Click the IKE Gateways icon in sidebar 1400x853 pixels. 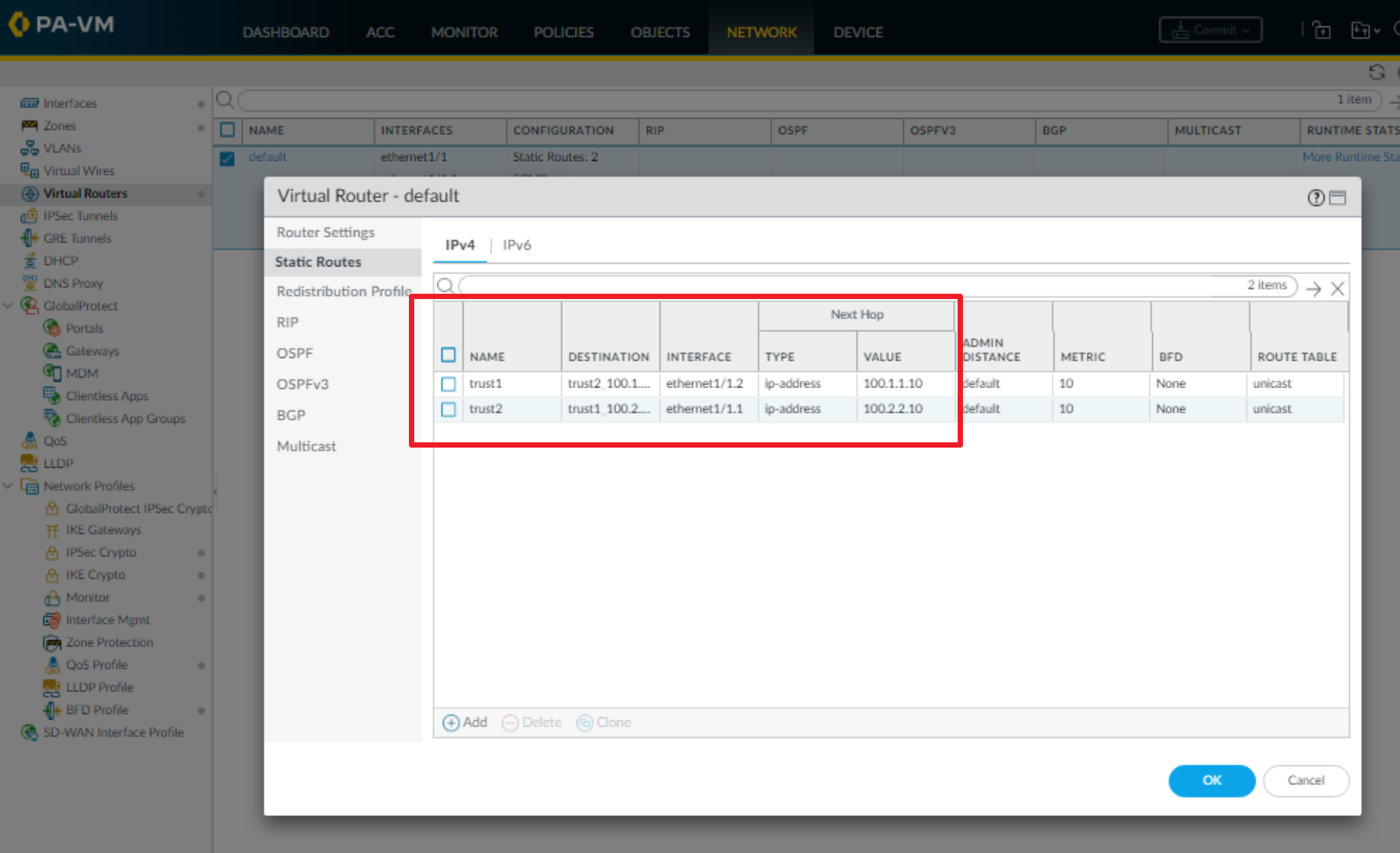[x=52, y=530]
